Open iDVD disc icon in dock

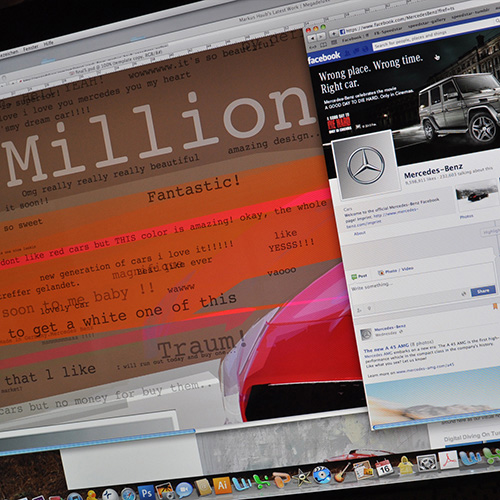322,475
